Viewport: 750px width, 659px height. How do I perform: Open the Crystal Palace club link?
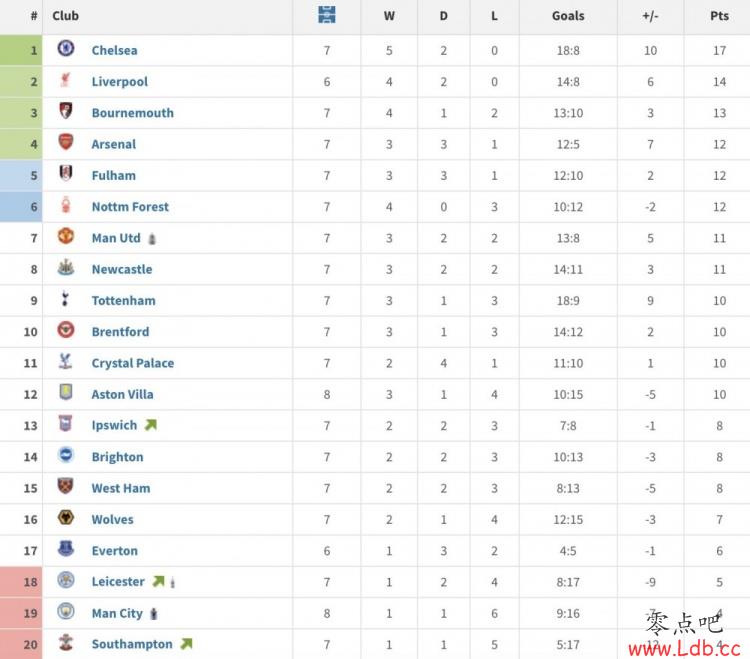point(133,363)
